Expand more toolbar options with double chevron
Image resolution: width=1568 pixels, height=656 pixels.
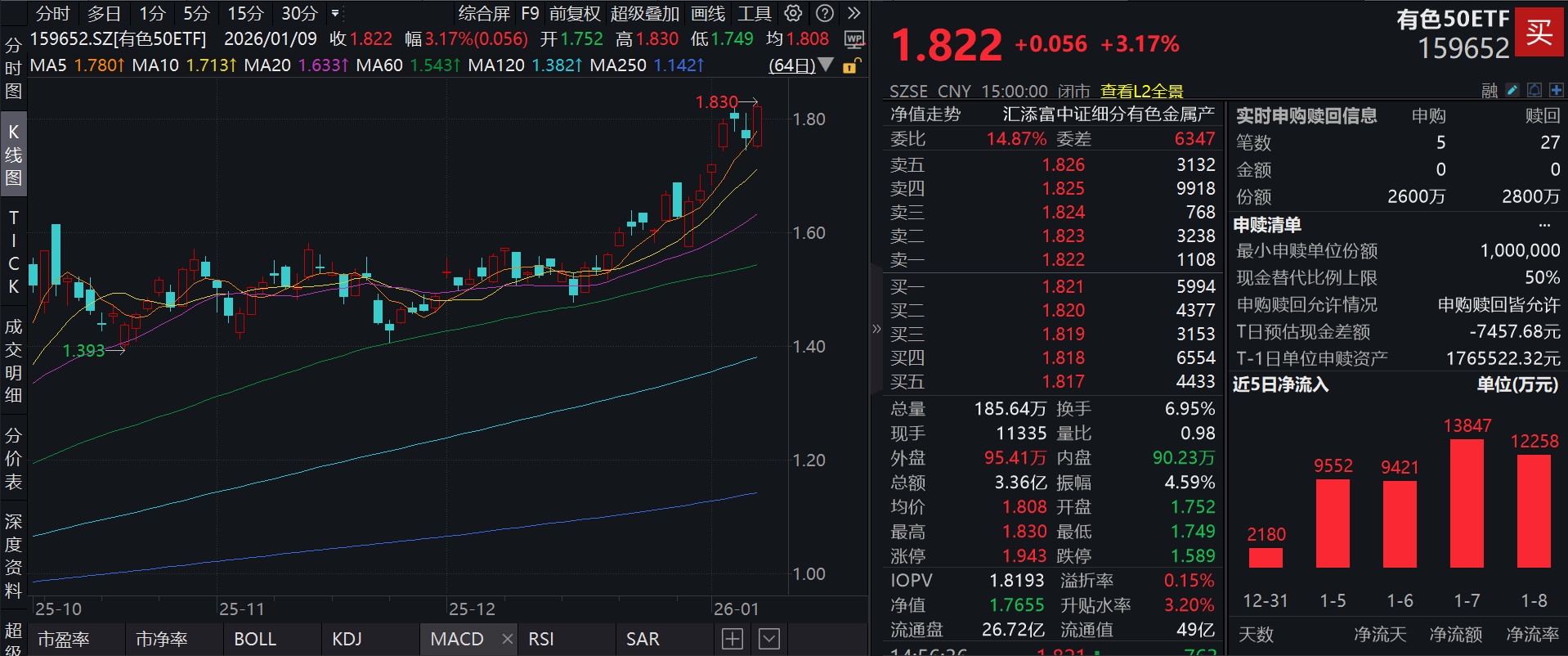pyautogui.click(x=854, y=13)
